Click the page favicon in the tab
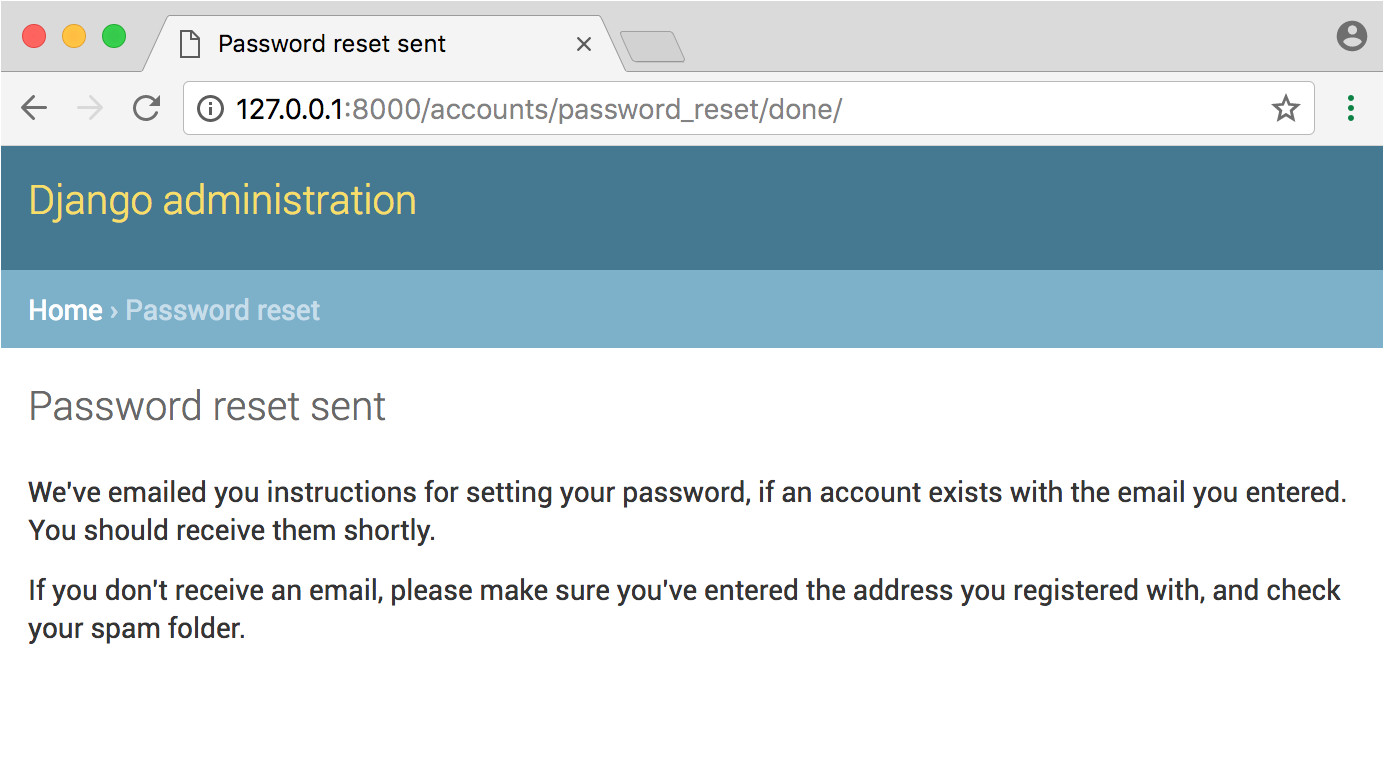 coord(187,44)
